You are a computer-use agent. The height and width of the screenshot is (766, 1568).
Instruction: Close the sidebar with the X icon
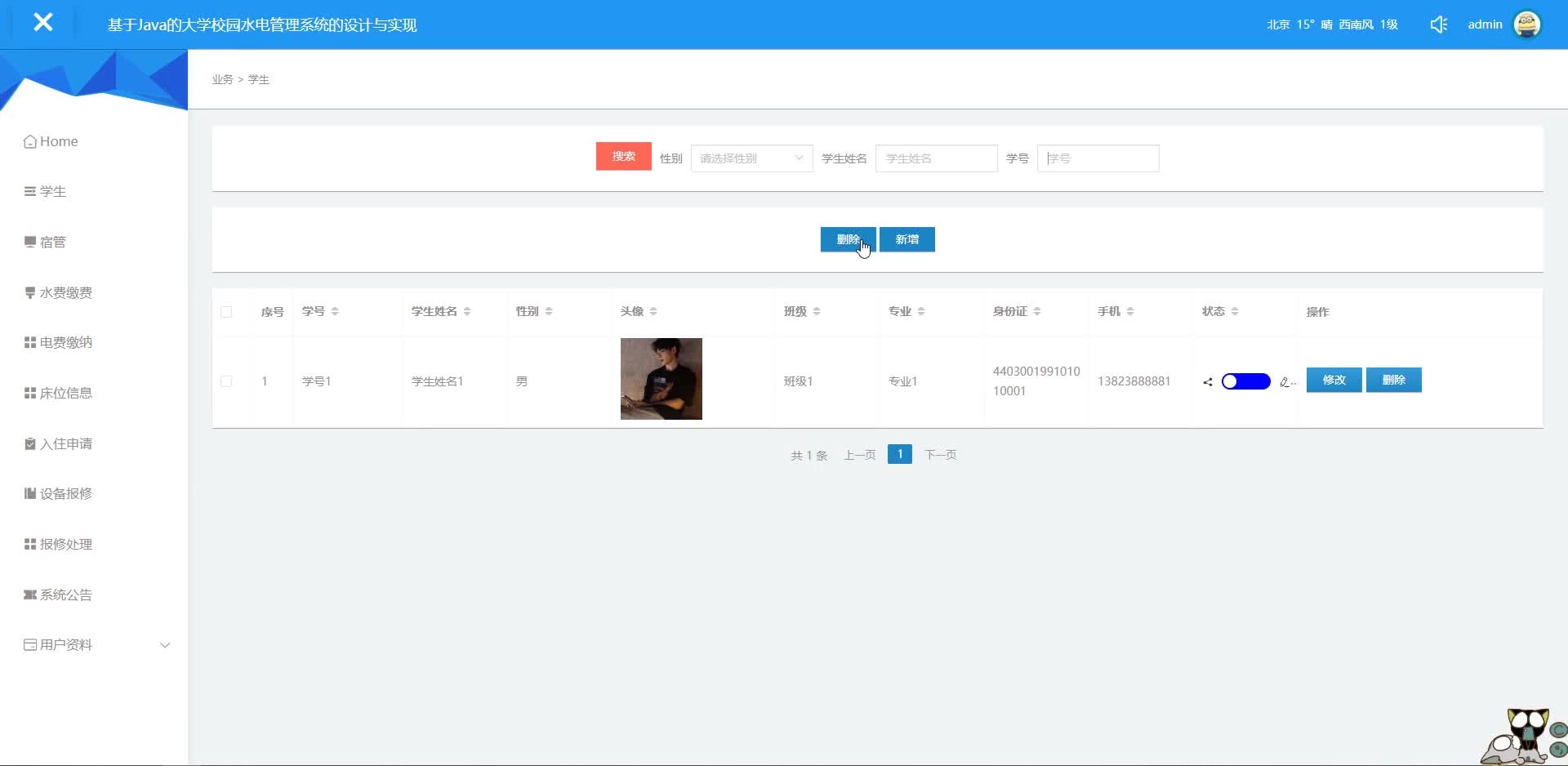pos(43,22)
